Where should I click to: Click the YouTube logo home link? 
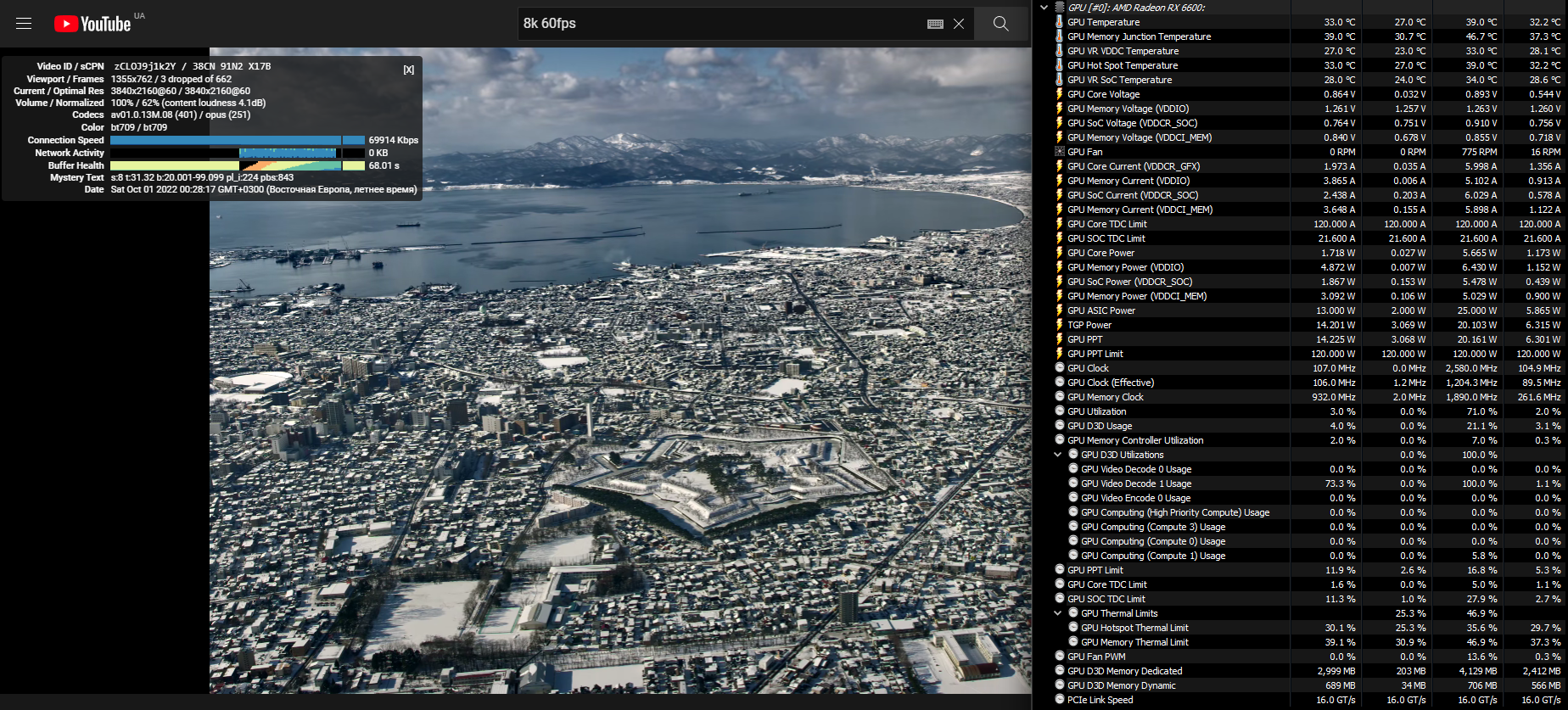(92, 24)
